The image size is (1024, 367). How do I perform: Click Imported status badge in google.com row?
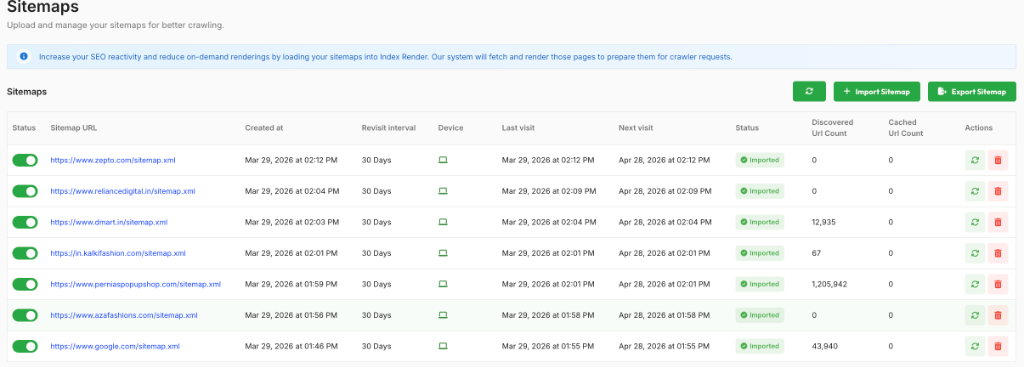point(760,346)
